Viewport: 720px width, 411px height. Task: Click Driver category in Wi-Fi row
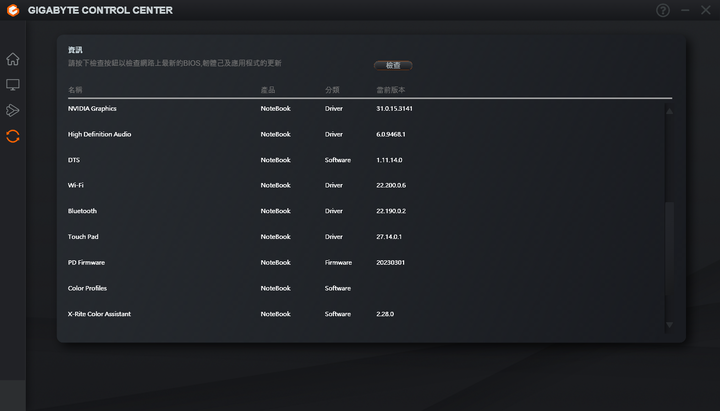334,185
